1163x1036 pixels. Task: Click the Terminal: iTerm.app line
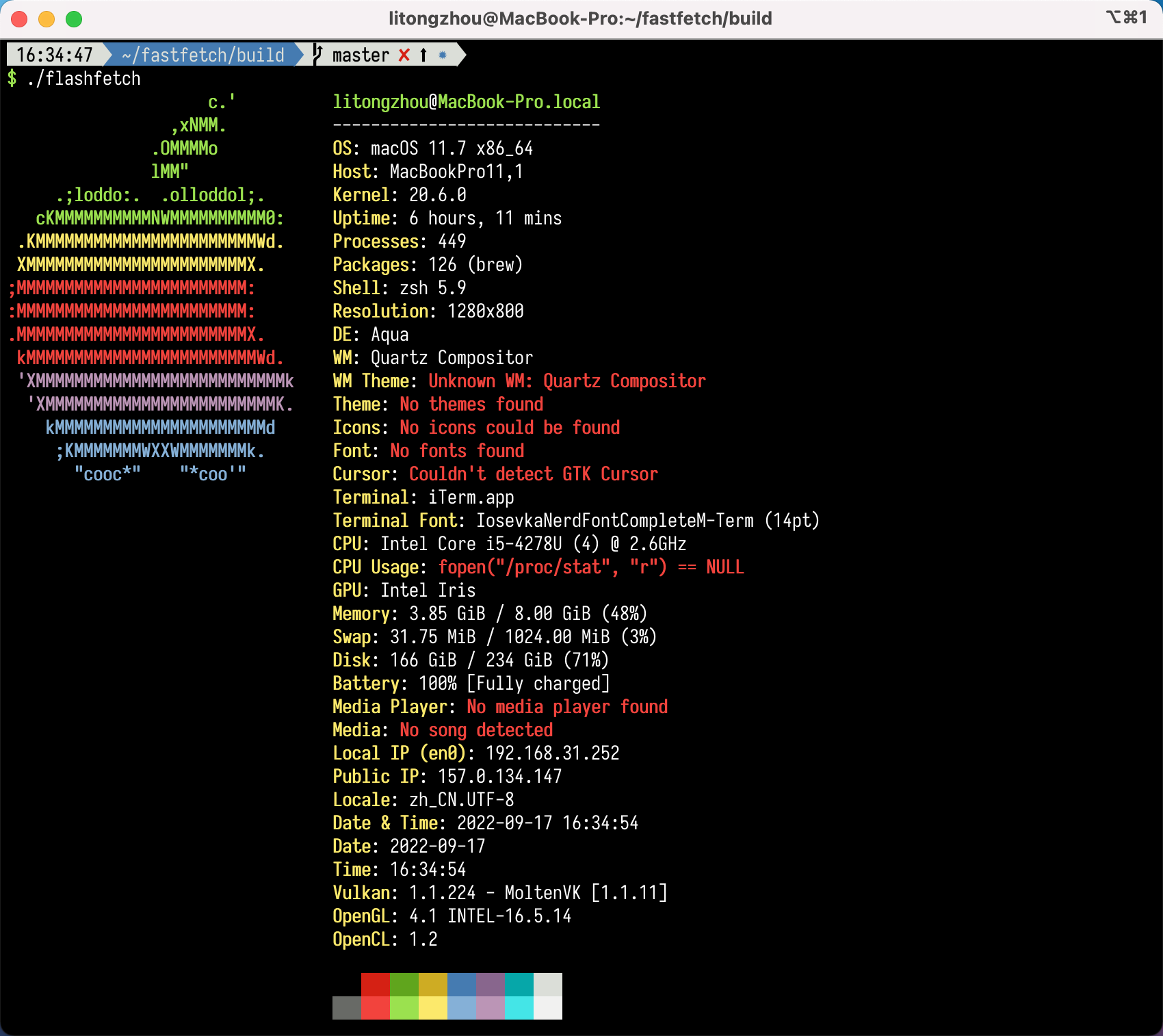[423, 497]
